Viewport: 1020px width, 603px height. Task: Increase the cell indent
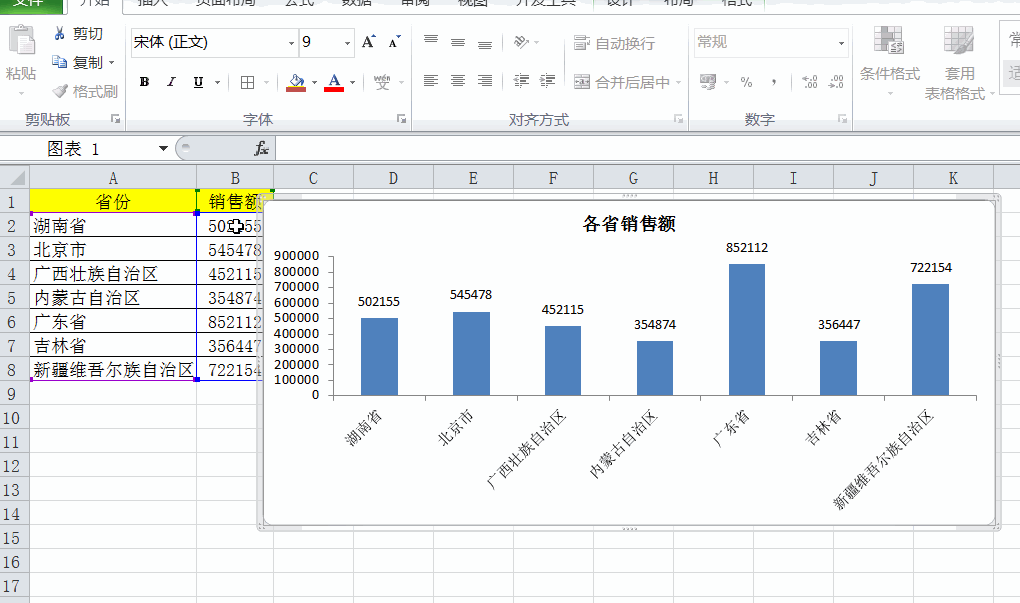pyautogui.click(x=548, y=81)
